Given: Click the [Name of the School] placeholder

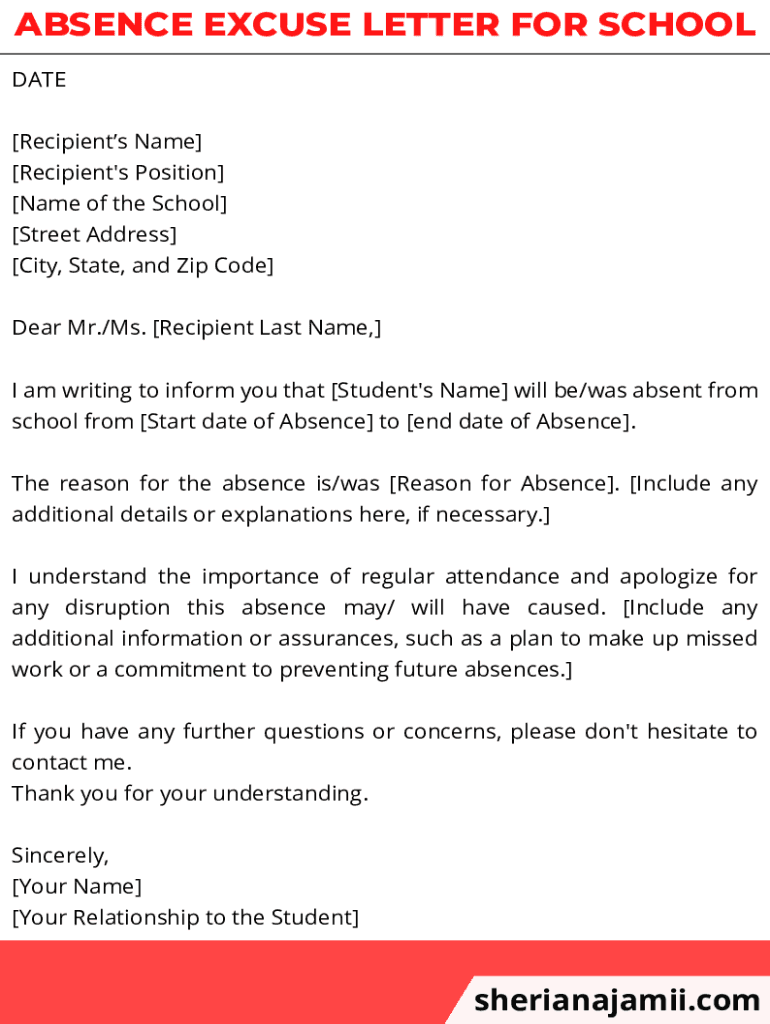Looking at the screenshot, I should pos(120,204).
